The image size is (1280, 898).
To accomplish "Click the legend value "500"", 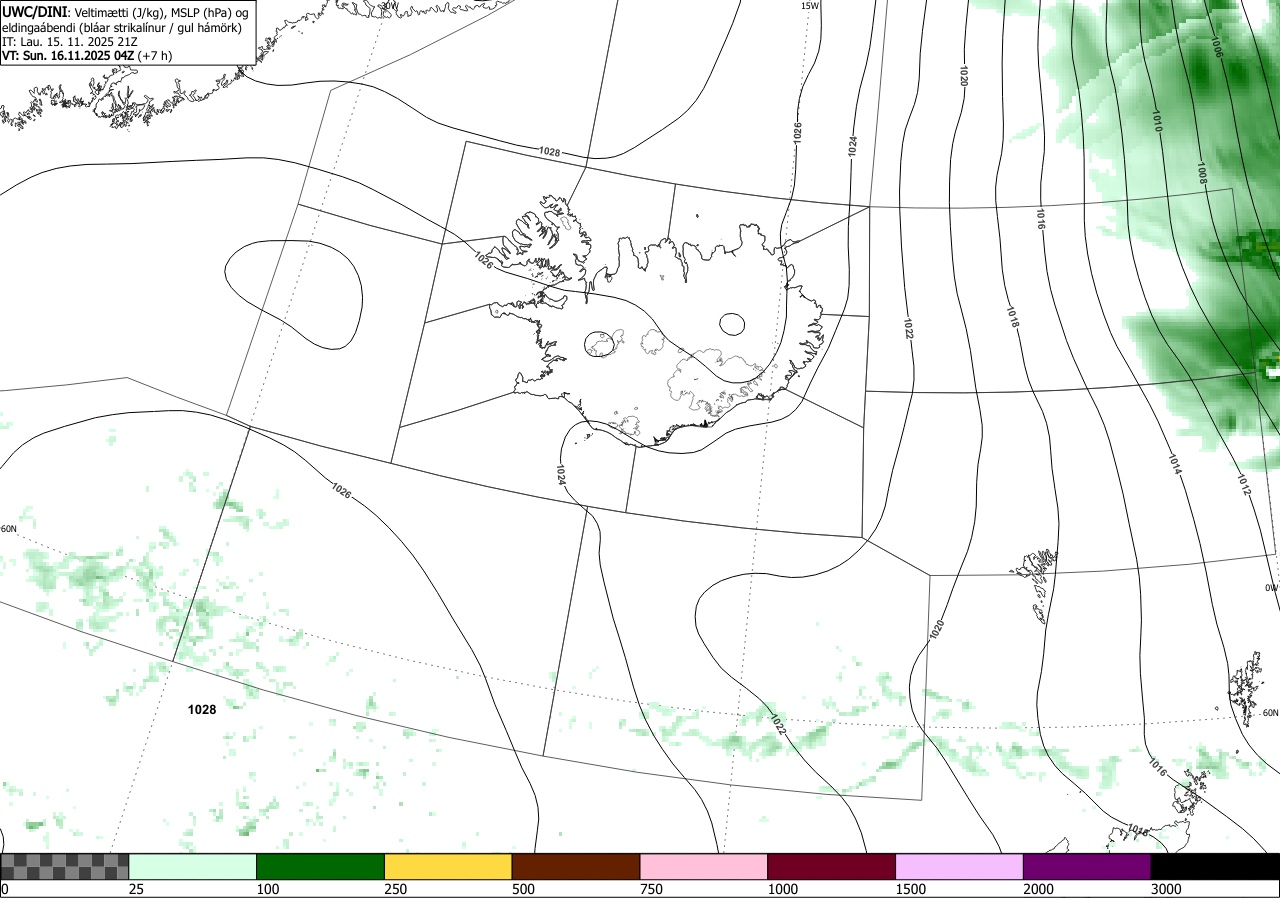I will click(523, 889).
